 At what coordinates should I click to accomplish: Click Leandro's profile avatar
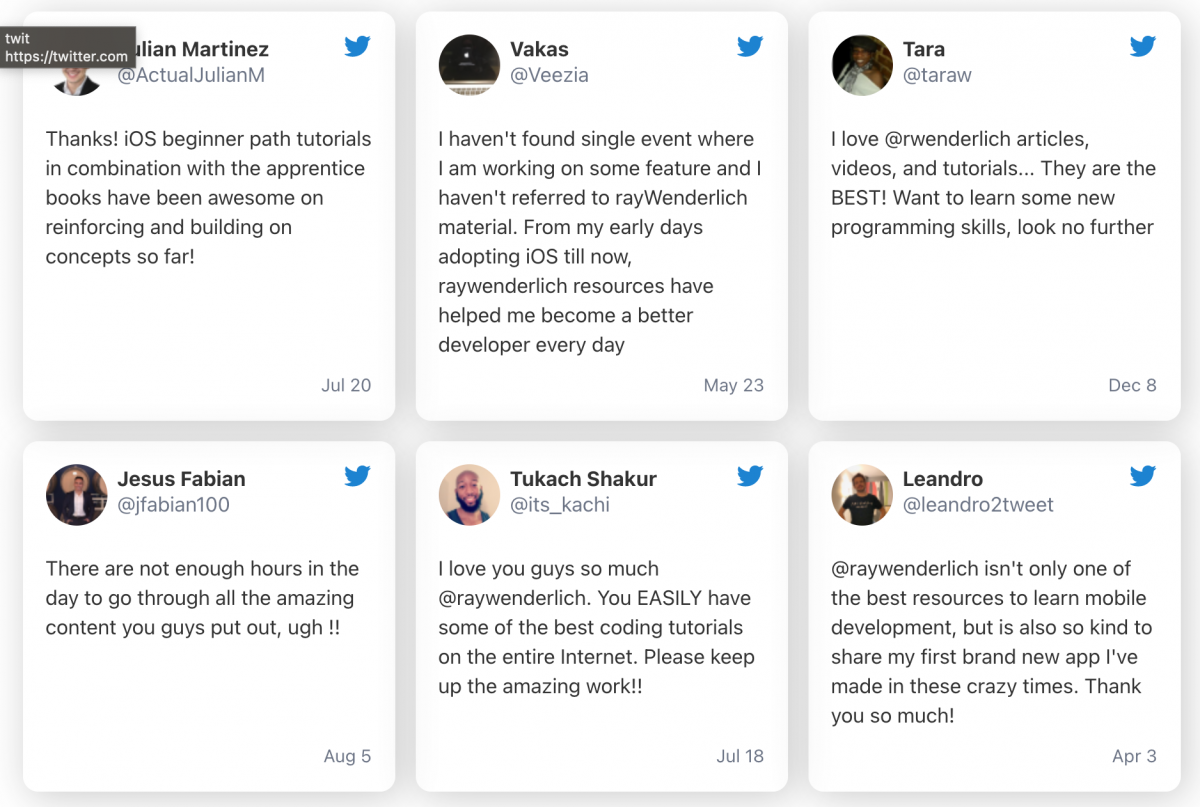[x=862, y=495]
